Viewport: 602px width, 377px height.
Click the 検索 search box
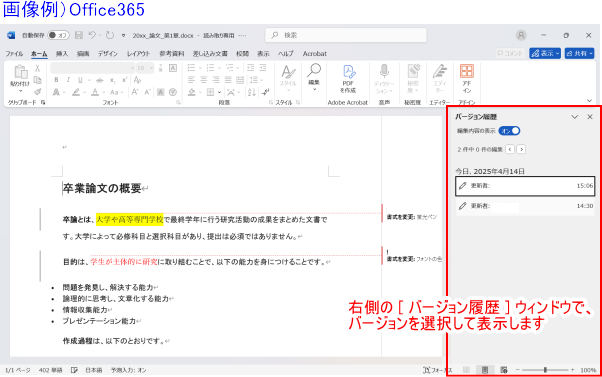(x=346, y=35)
